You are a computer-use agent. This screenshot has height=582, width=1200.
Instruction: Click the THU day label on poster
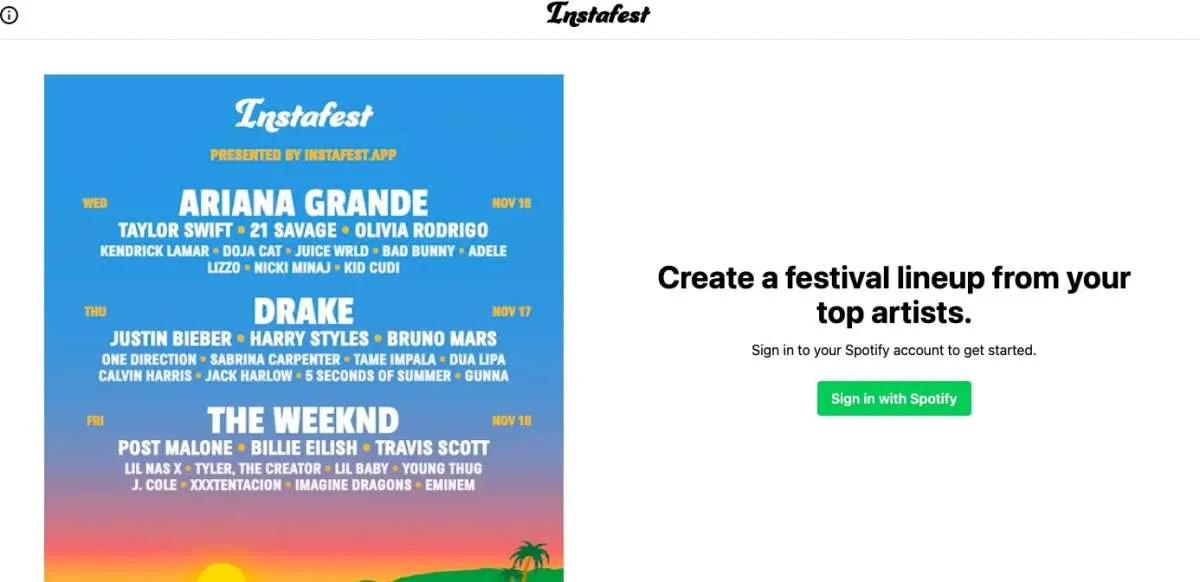tap(95, 312)
